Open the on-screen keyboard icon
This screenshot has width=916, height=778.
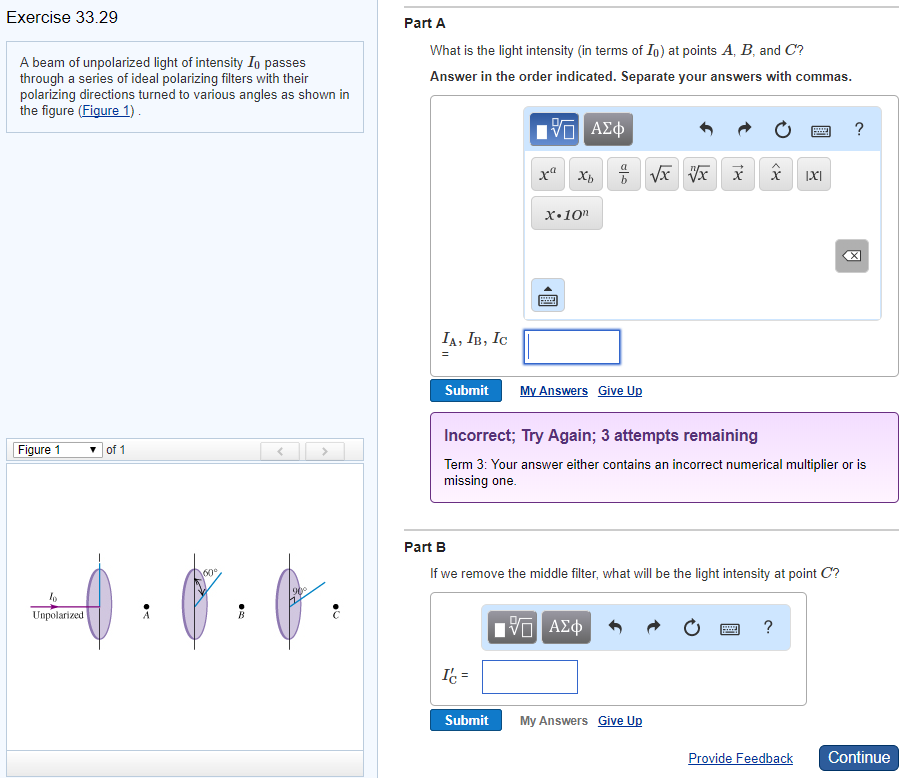(x=822, y=129)
